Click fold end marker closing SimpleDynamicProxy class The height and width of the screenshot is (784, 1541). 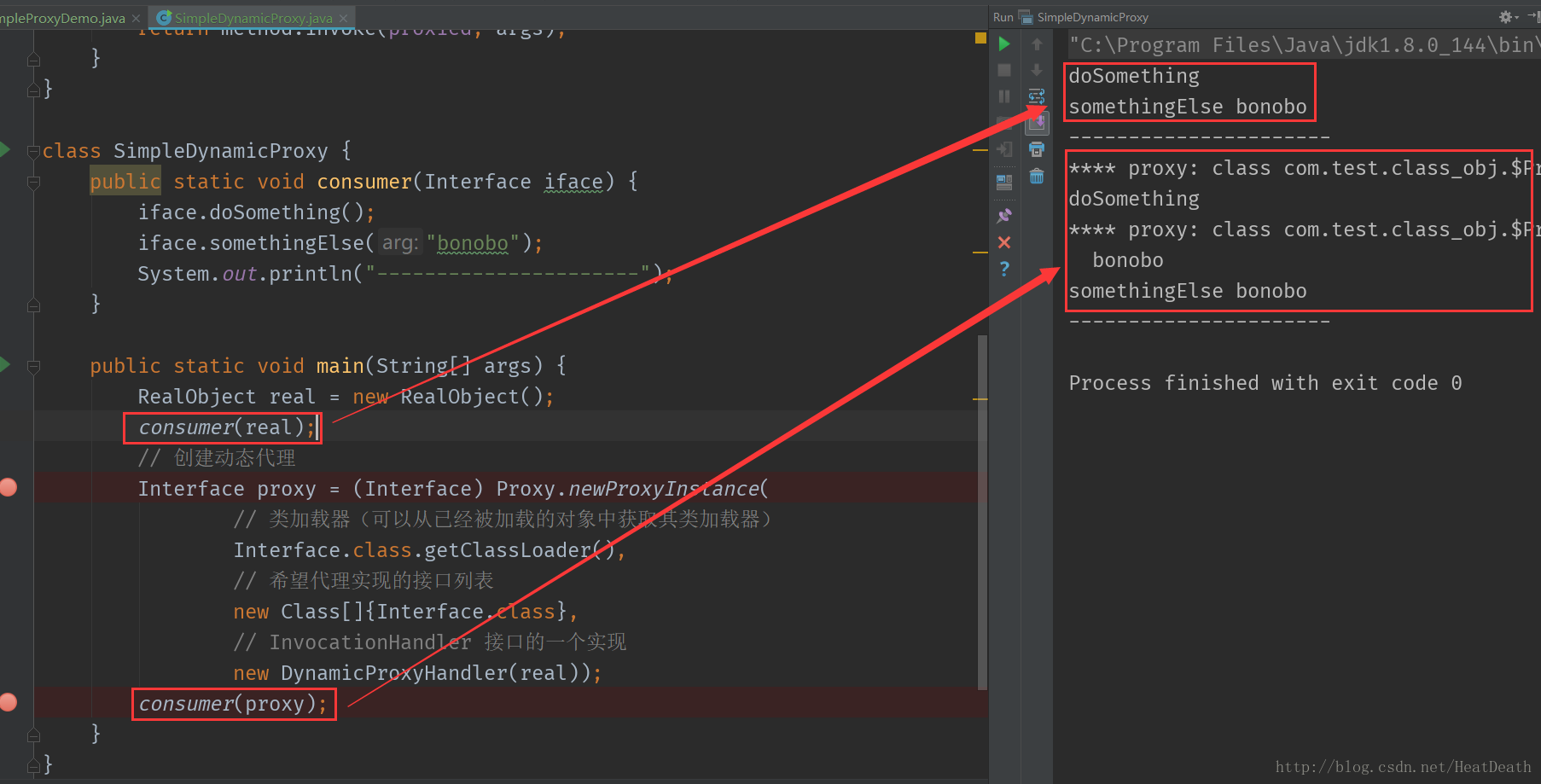coord(34,765)
